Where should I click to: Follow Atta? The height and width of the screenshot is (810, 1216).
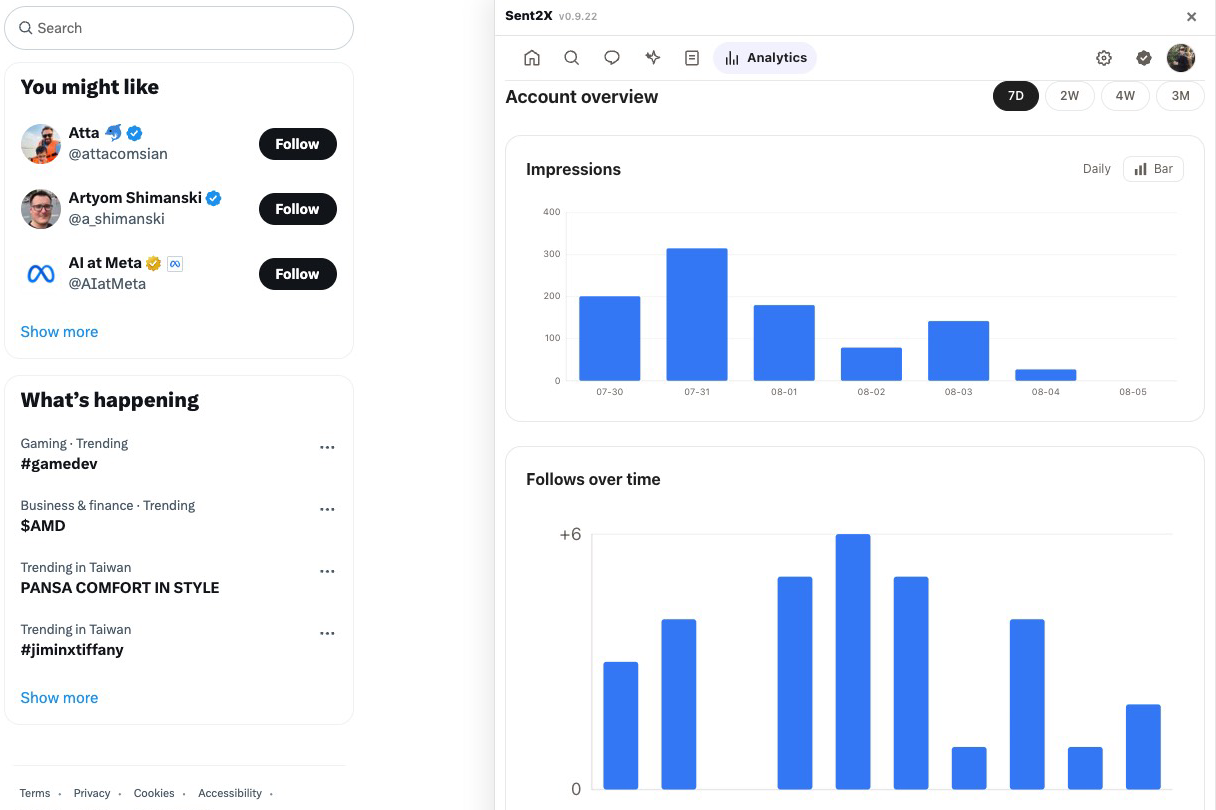(x=298, y=144)
